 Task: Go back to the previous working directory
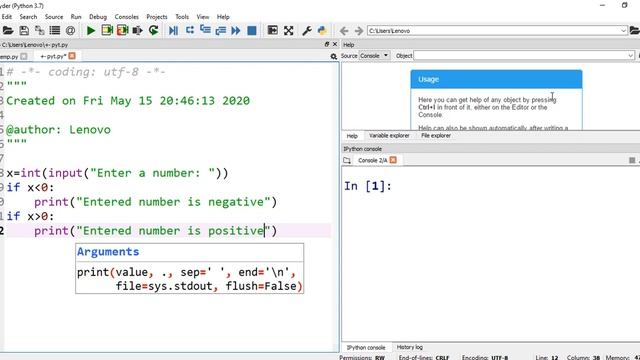344,31
